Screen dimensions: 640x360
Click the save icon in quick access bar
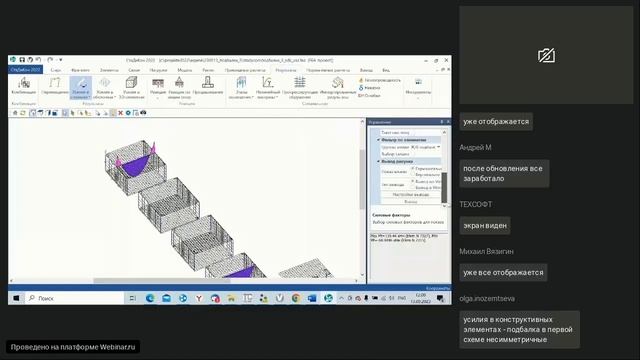coord(22,60)
